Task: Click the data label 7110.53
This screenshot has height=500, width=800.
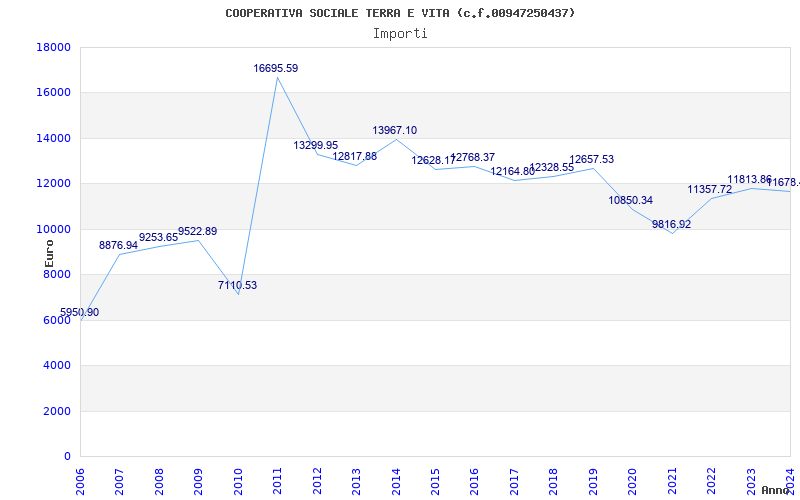Action: [x=237, y=285]
